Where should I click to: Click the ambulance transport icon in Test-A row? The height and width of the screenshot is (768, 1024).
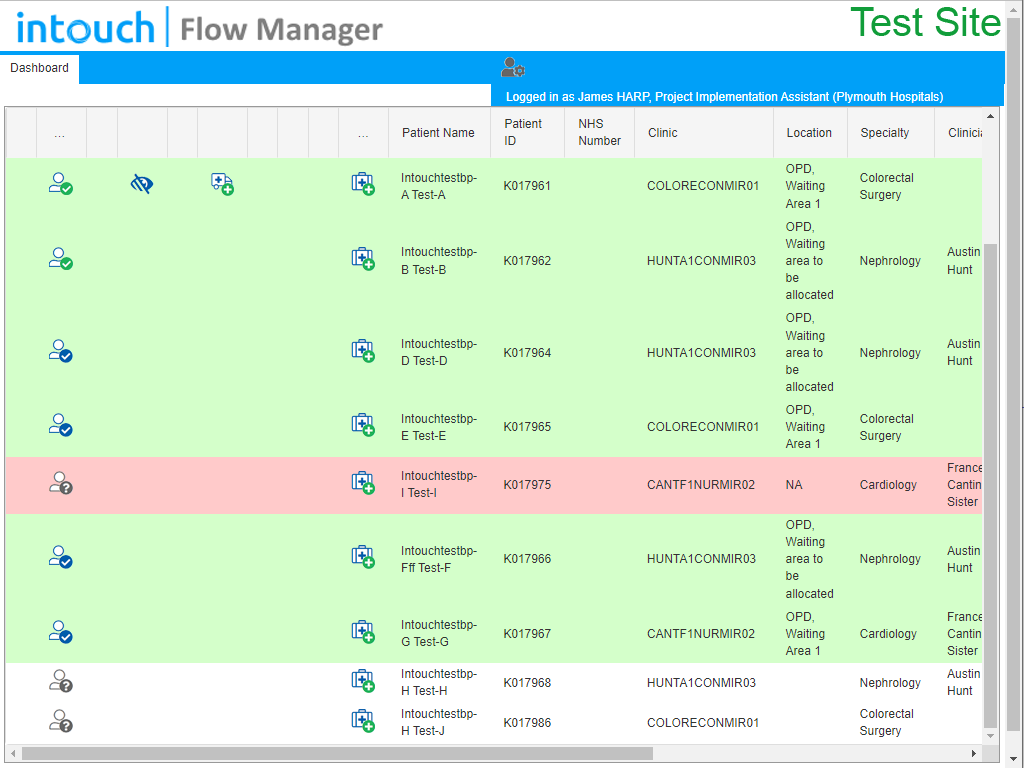[222, 184]
